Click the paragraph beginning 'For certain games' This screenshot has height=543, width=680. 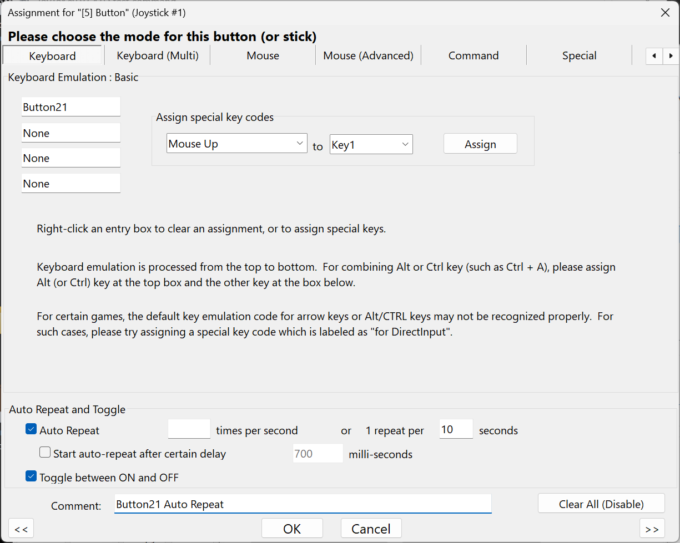tap(325, 324)
